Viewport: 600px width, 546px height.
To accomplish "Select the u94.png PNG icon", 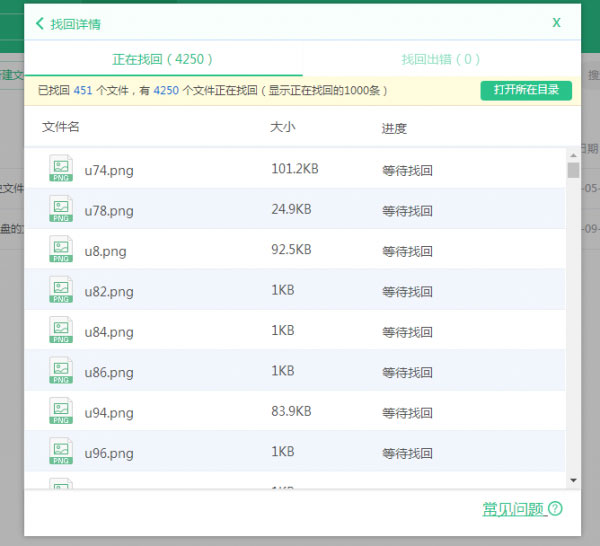I will 61,412.
